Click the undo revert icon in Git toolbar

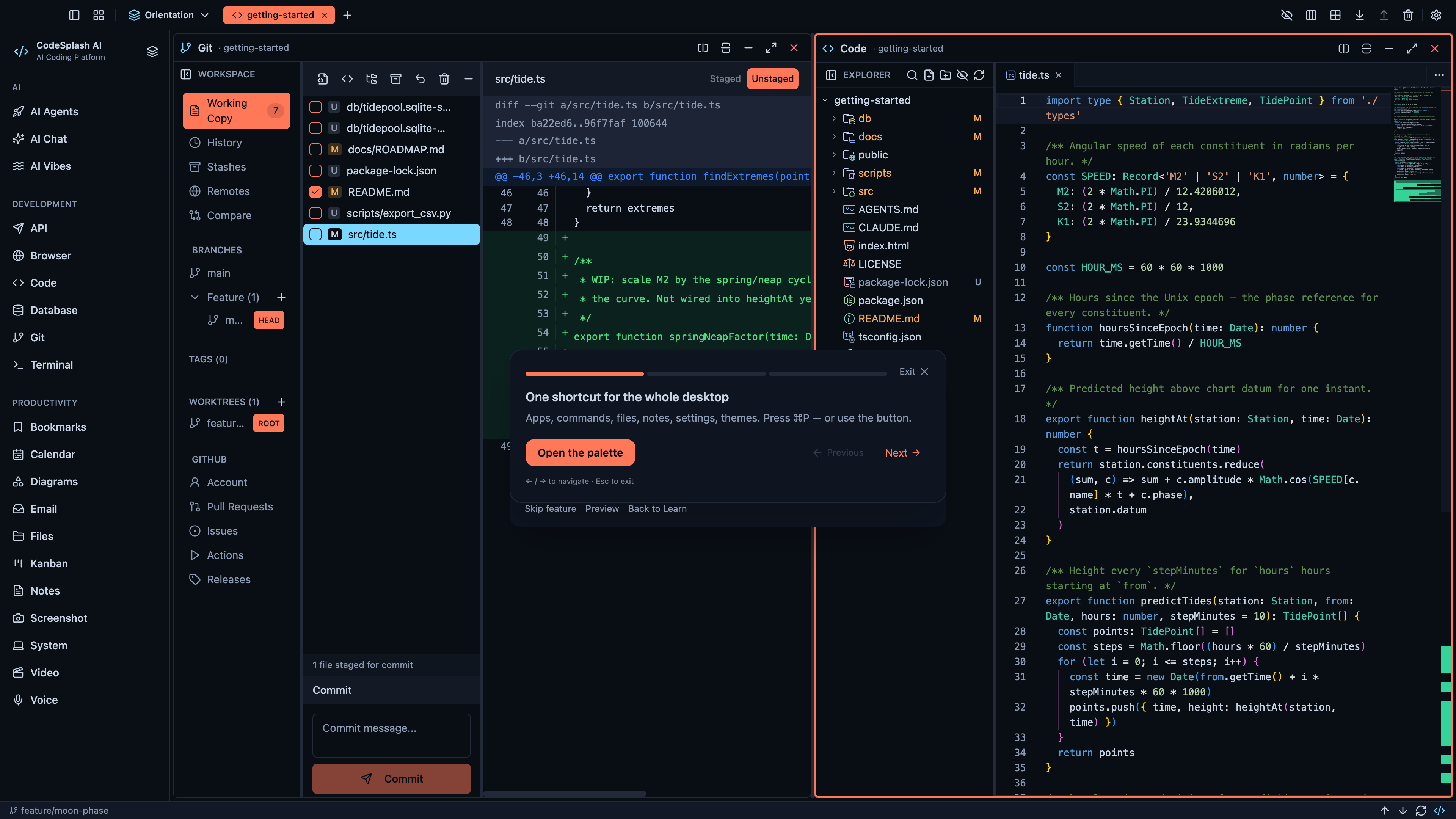click(x=420, y=79)
